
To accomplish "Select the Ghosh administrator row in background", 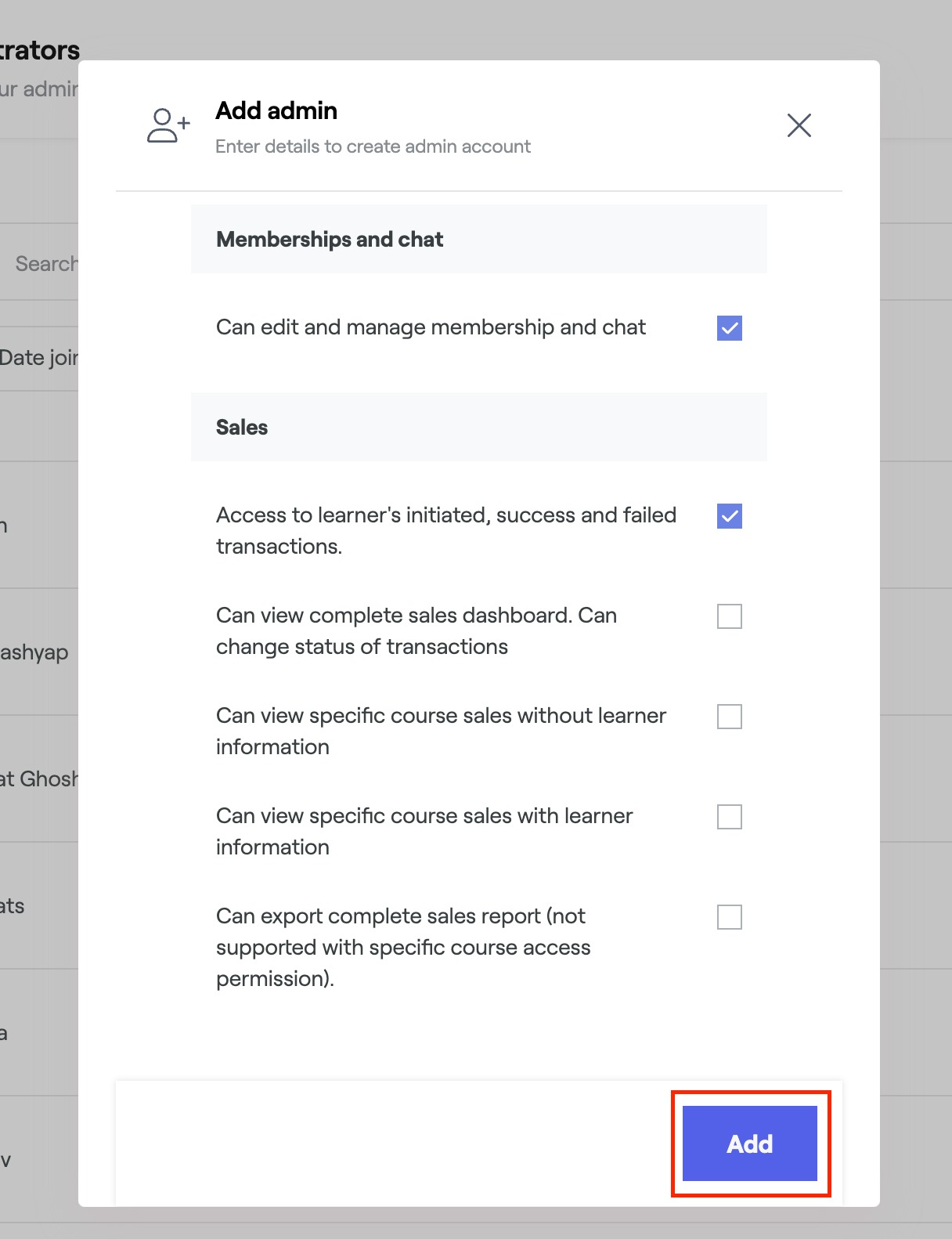I will (x=39, y=779).
